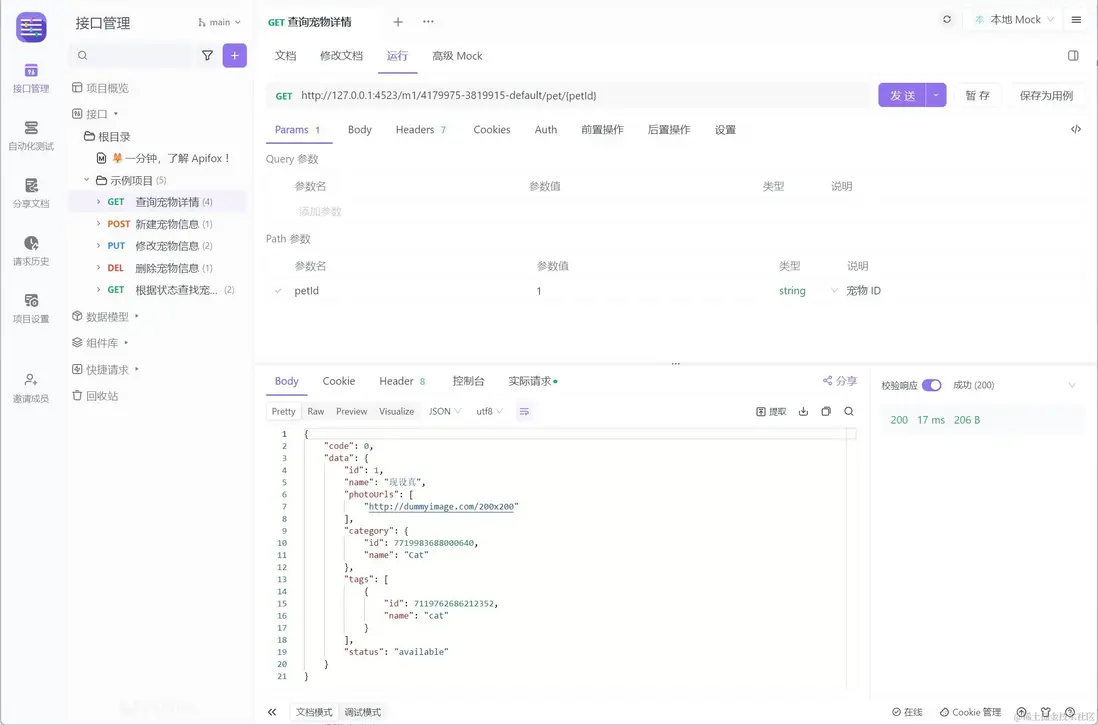Switch to the 文档 tab
Screen dimensions: 1098x725
(x=286, y=55)
